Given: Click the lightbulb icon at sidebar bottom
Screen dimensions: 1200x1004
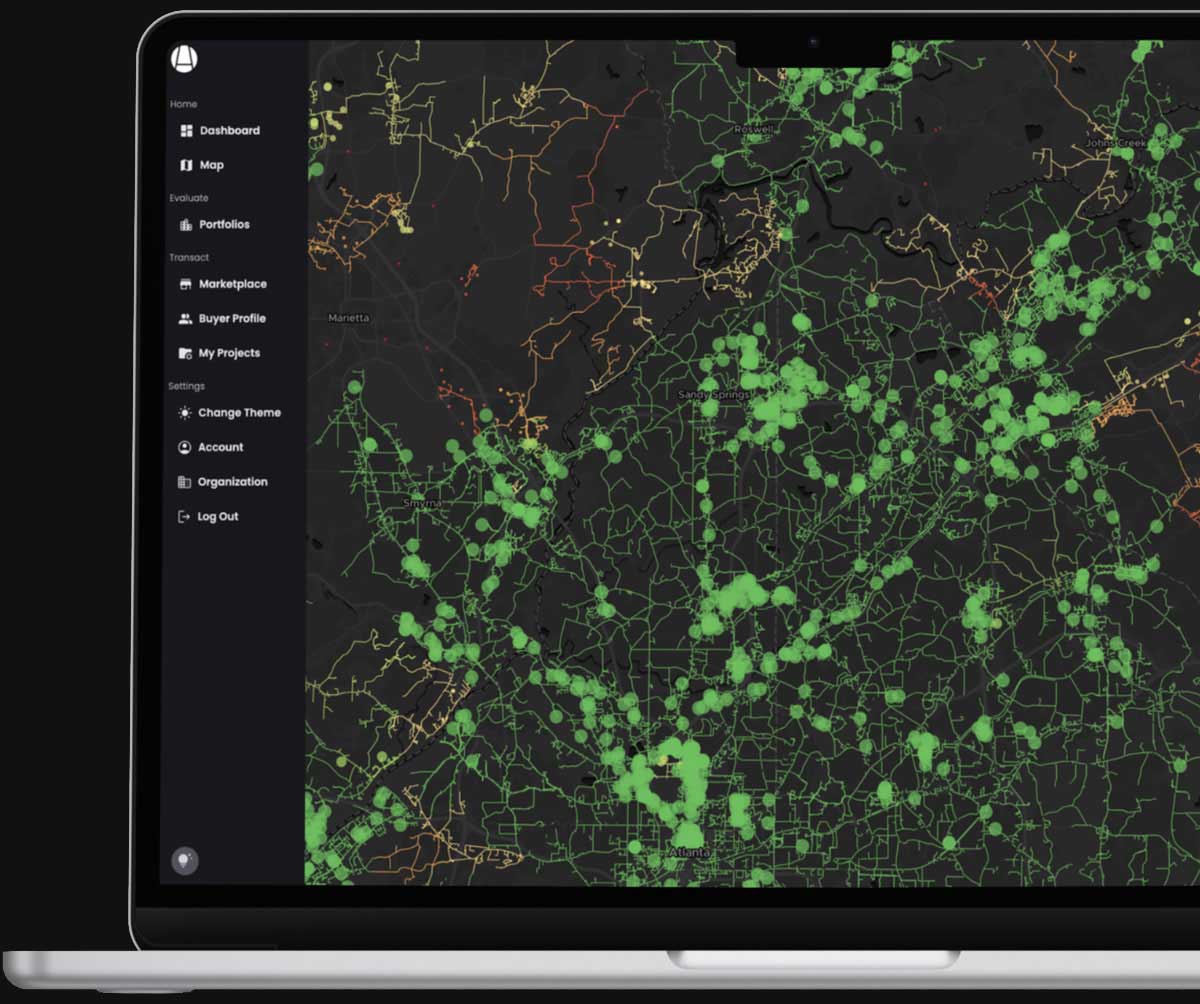Looking at the screenshot, I should pyautogui.click(x=185, y=860).
